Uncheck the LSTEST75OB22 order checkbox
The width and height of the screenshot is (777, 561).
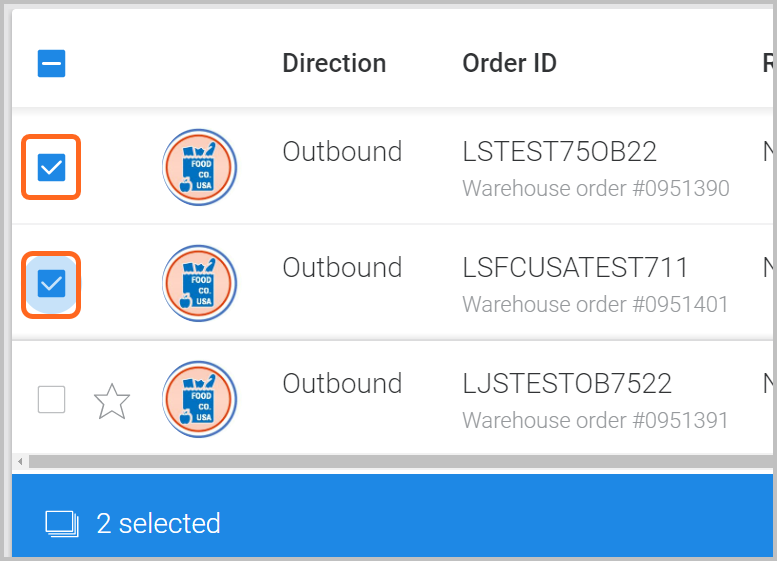(52, 168)
